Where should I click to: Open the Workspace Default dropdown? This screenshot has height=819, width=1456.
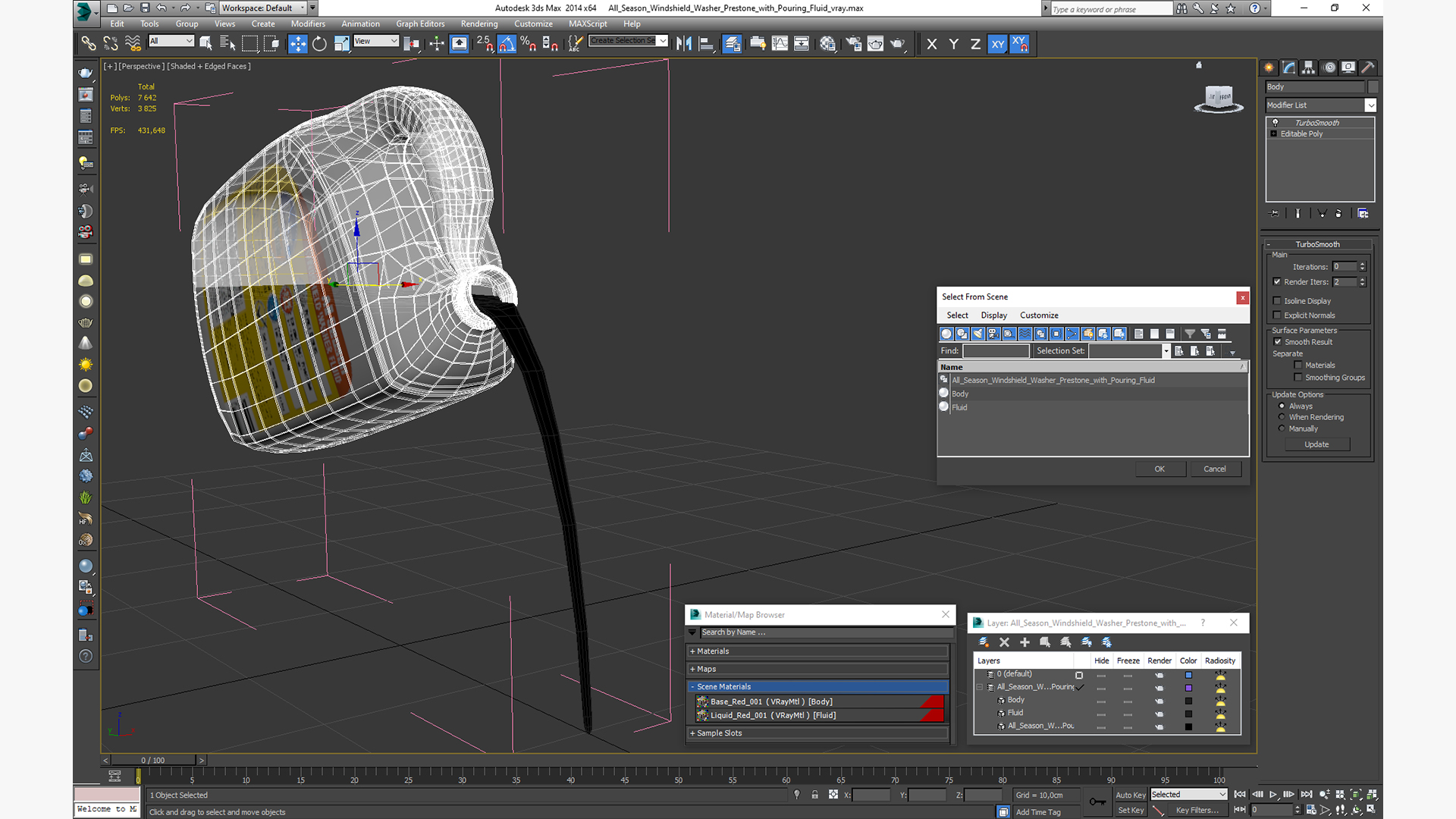[263, 8]
